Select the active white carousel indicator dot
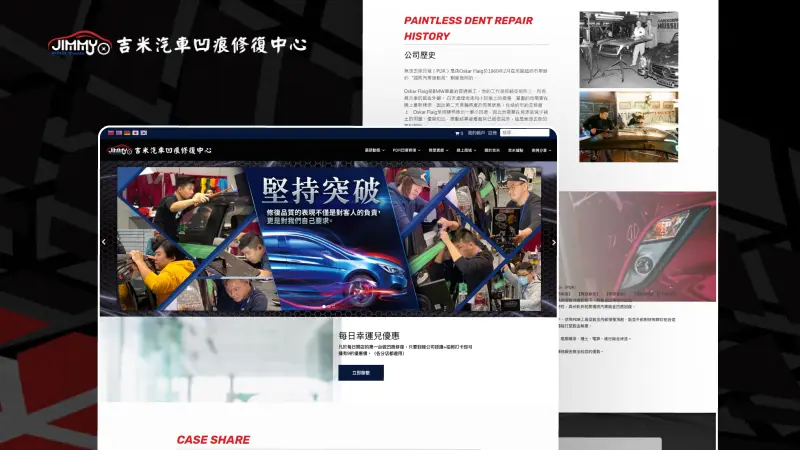 tap(323, 307)
